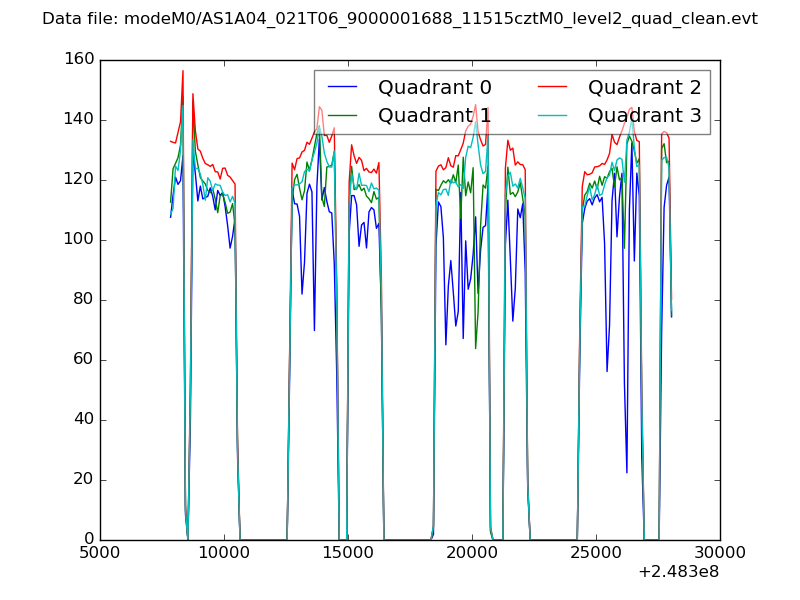This screenshot has width=800, height=600.
Task: Click the Quadrant 2 legend label
Action: point(644,87)
